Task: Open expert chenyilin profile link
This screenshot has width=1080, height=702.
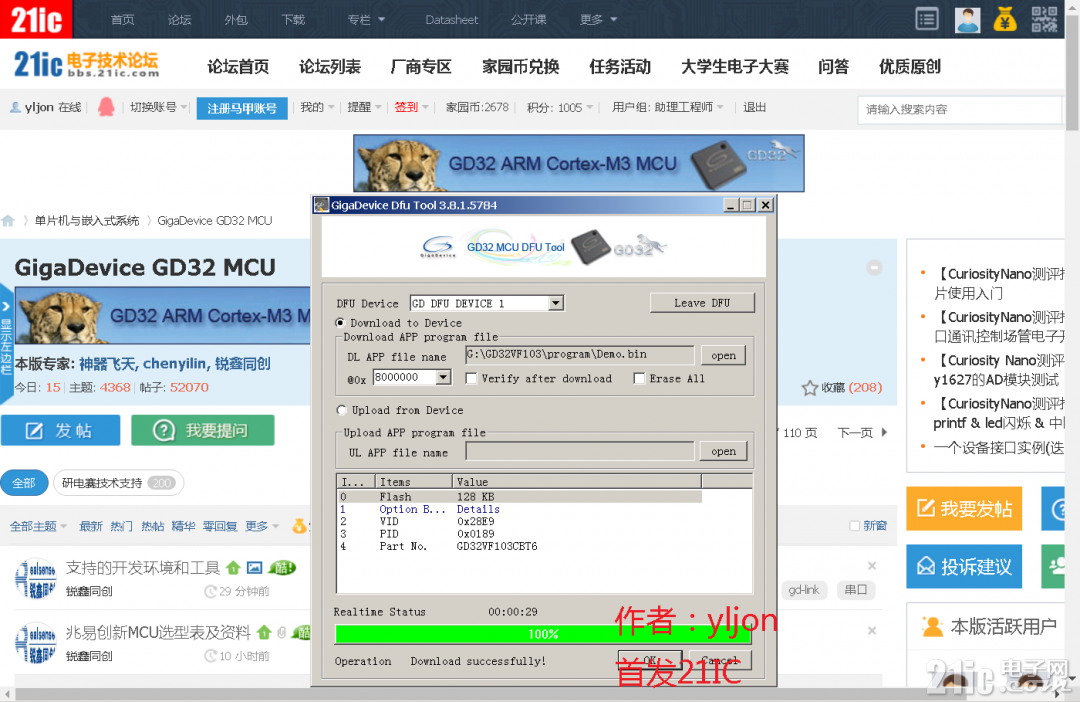Action: (175, 364)
